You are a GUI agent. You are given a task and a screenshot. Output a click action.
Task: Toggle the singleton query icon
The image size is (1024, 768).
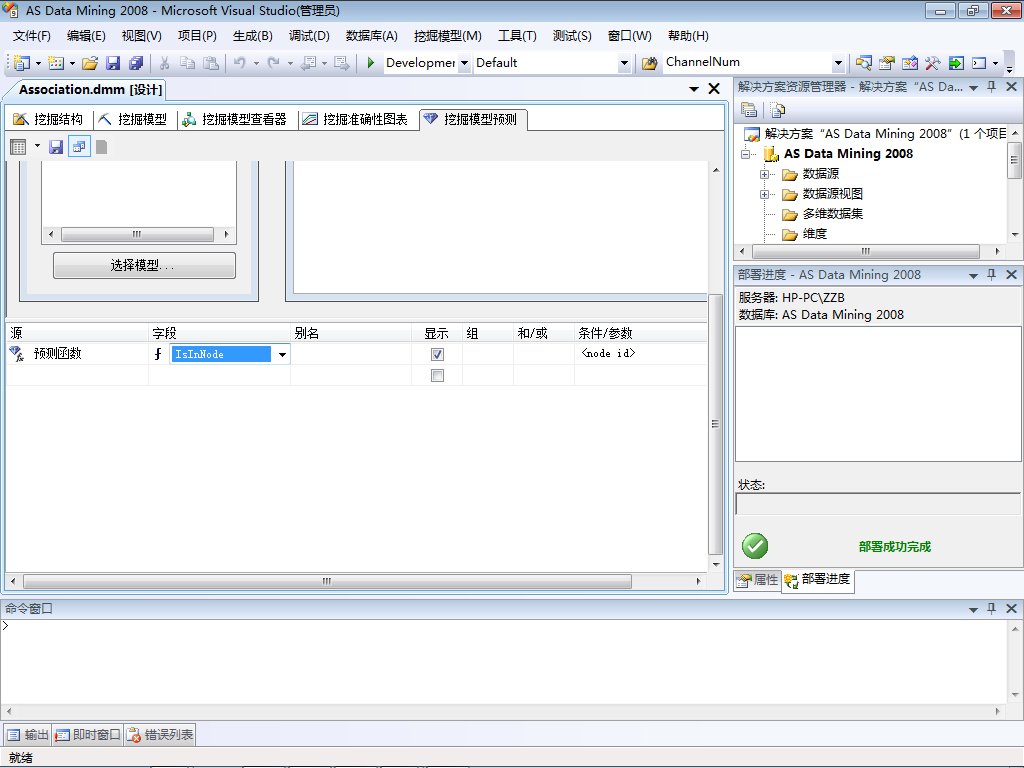(x=79, y=147)
